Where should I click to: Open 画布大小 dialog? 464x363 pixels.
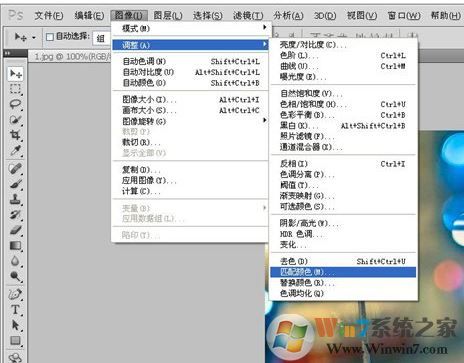point(190,110)
